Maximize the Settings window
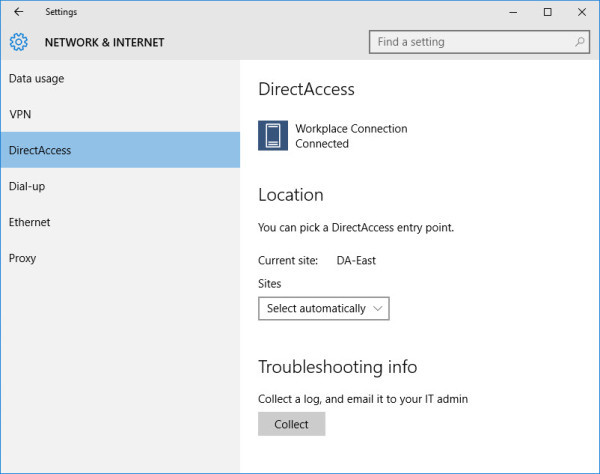The image size is (600, 474). 547,12
